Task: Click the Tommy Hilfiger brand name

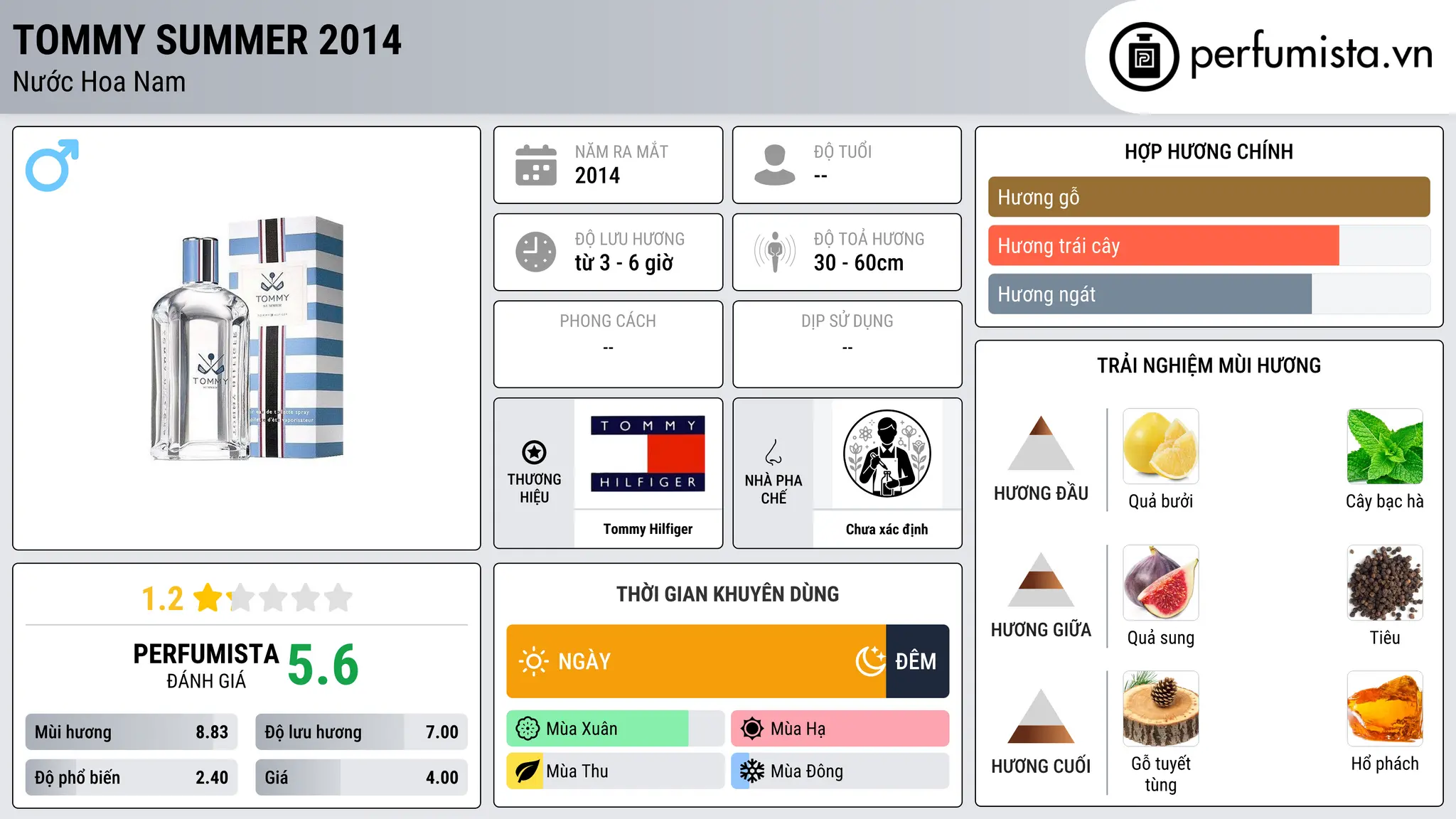Action: [x=648, y=529]
